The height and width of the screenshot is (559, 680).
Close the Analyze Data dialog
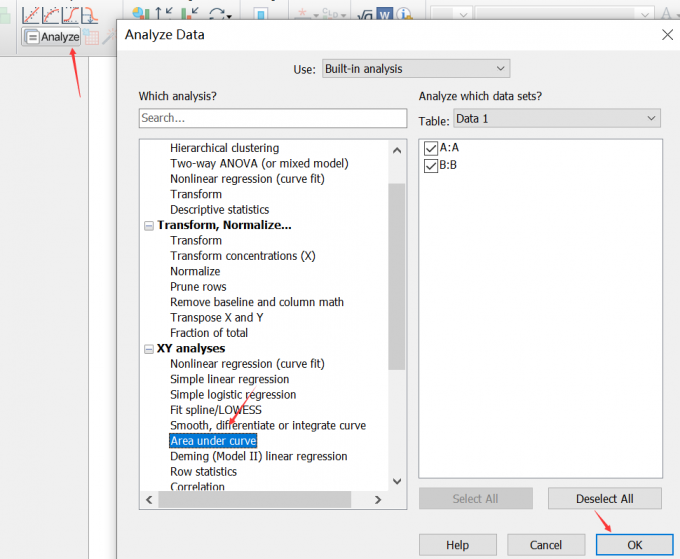coord(668,34)
